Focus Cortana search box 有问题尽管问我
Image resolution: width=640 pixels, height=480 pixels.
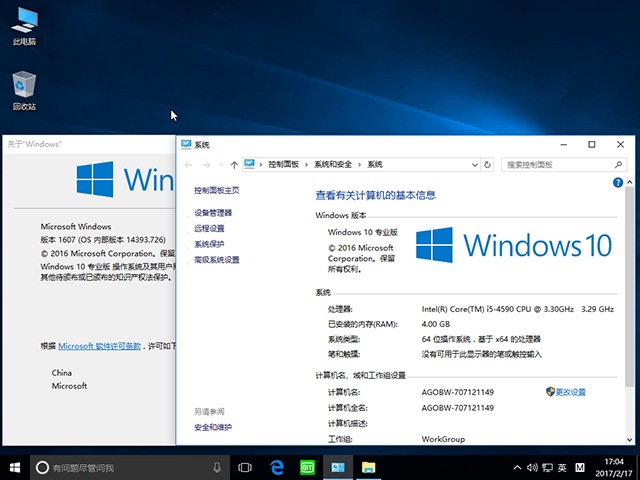click(130, 467)
